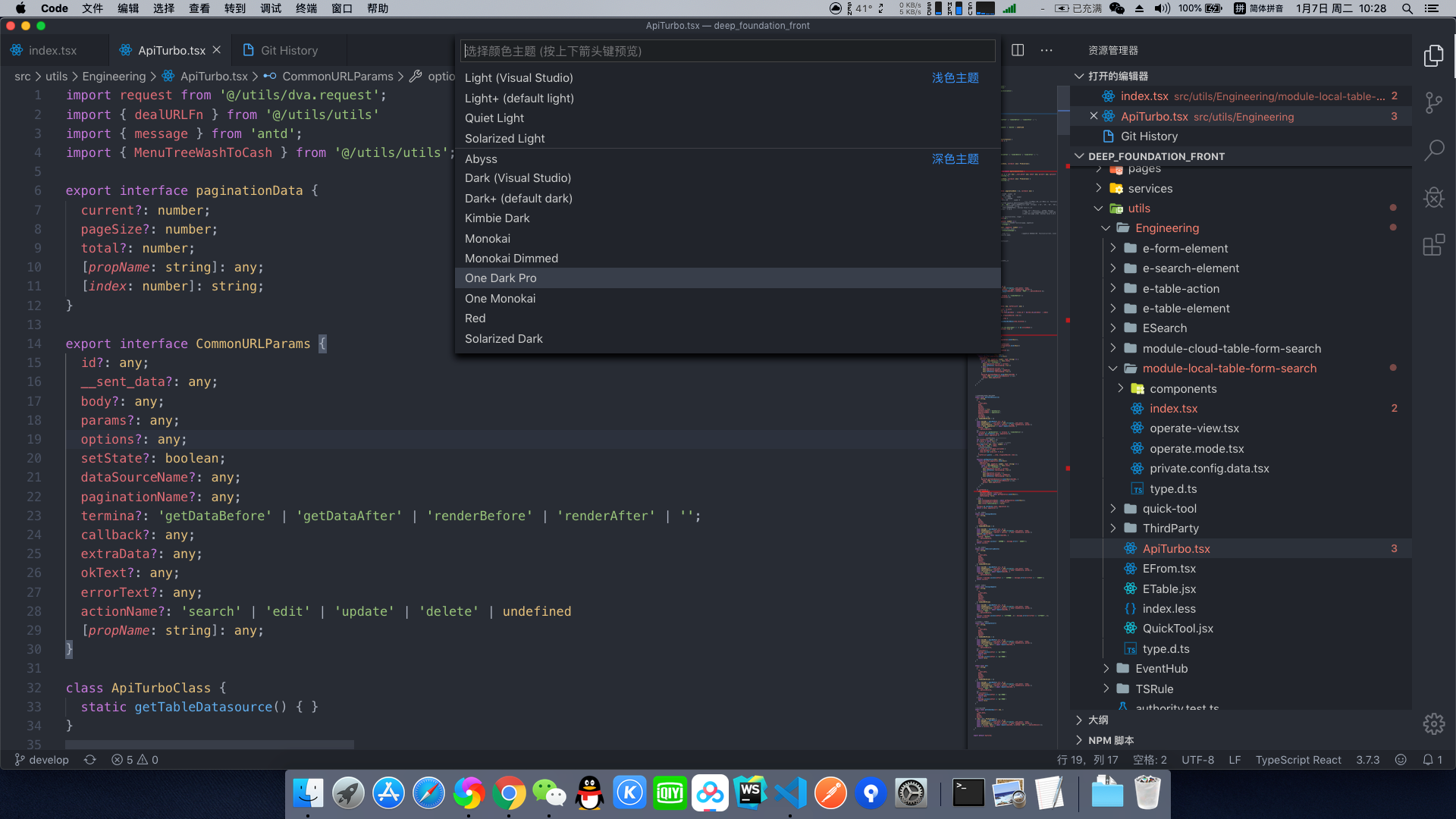Open the 终端 menu in menu bar
Screen dimensions: 1456x819
coord(306,8)
